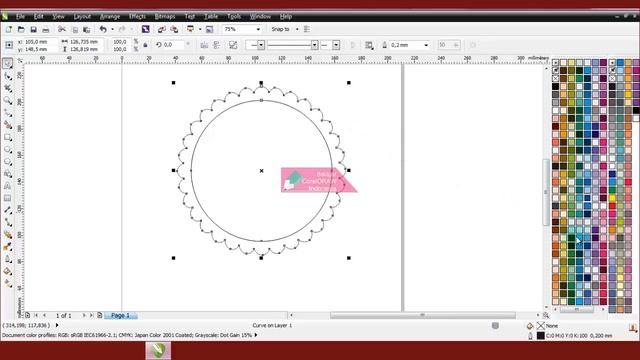Toggle the object origin anchor button
Screen dimensions: 640x360
point(9,45)
